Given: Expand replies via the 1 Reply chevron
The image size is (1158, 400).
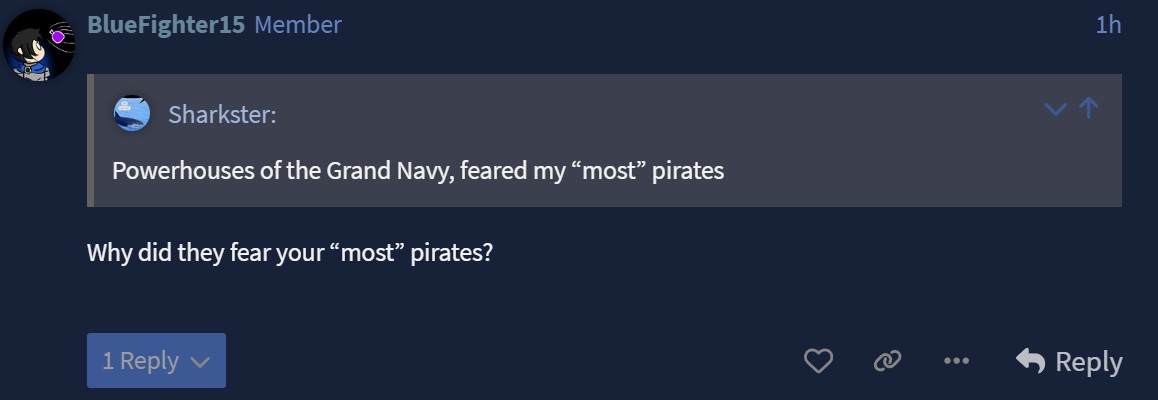Looking at the screenshot, I should [200, 362].
